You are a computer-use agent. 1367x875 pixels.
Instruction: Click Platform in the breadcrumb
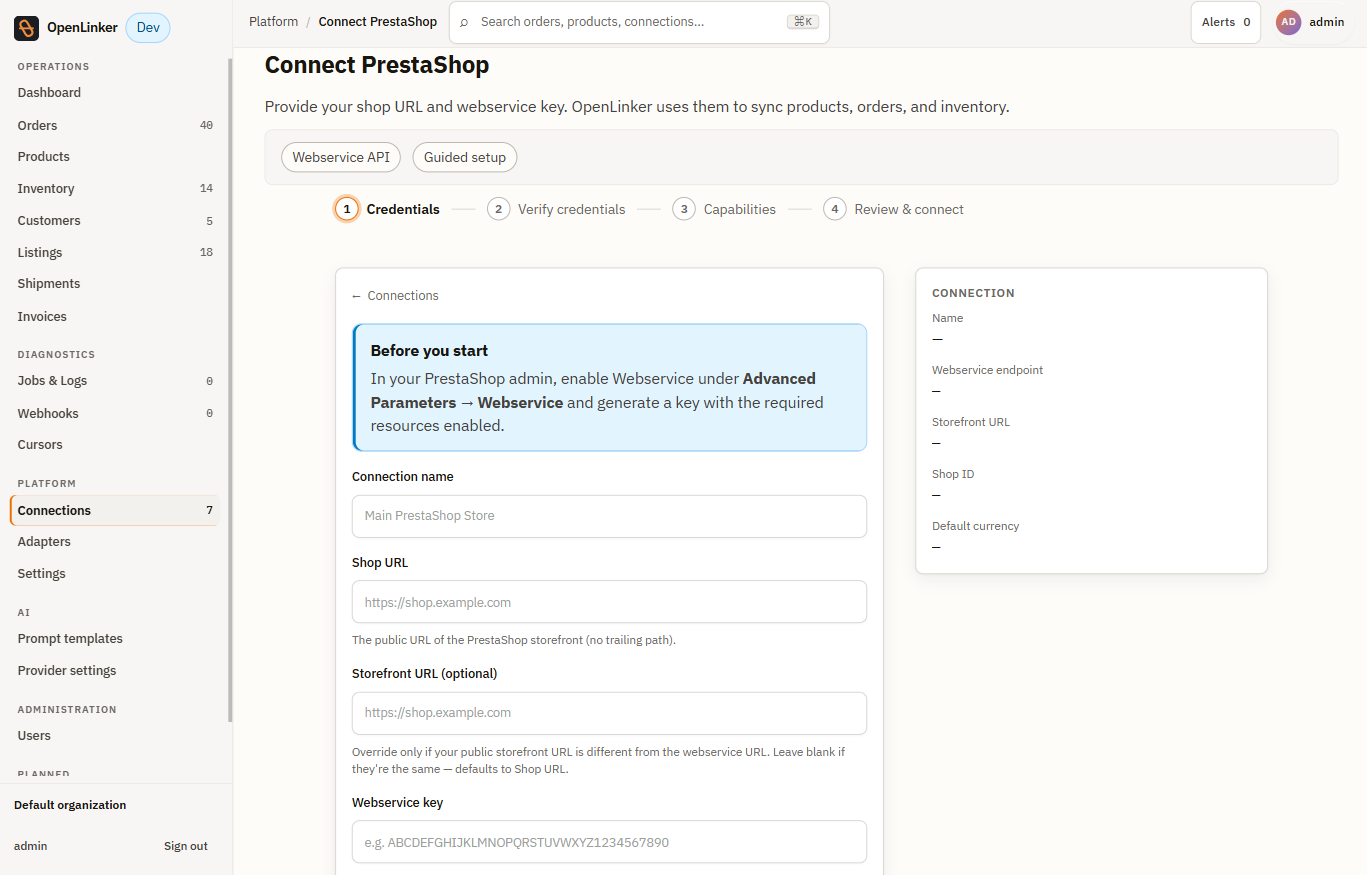(x=274, y=22)
